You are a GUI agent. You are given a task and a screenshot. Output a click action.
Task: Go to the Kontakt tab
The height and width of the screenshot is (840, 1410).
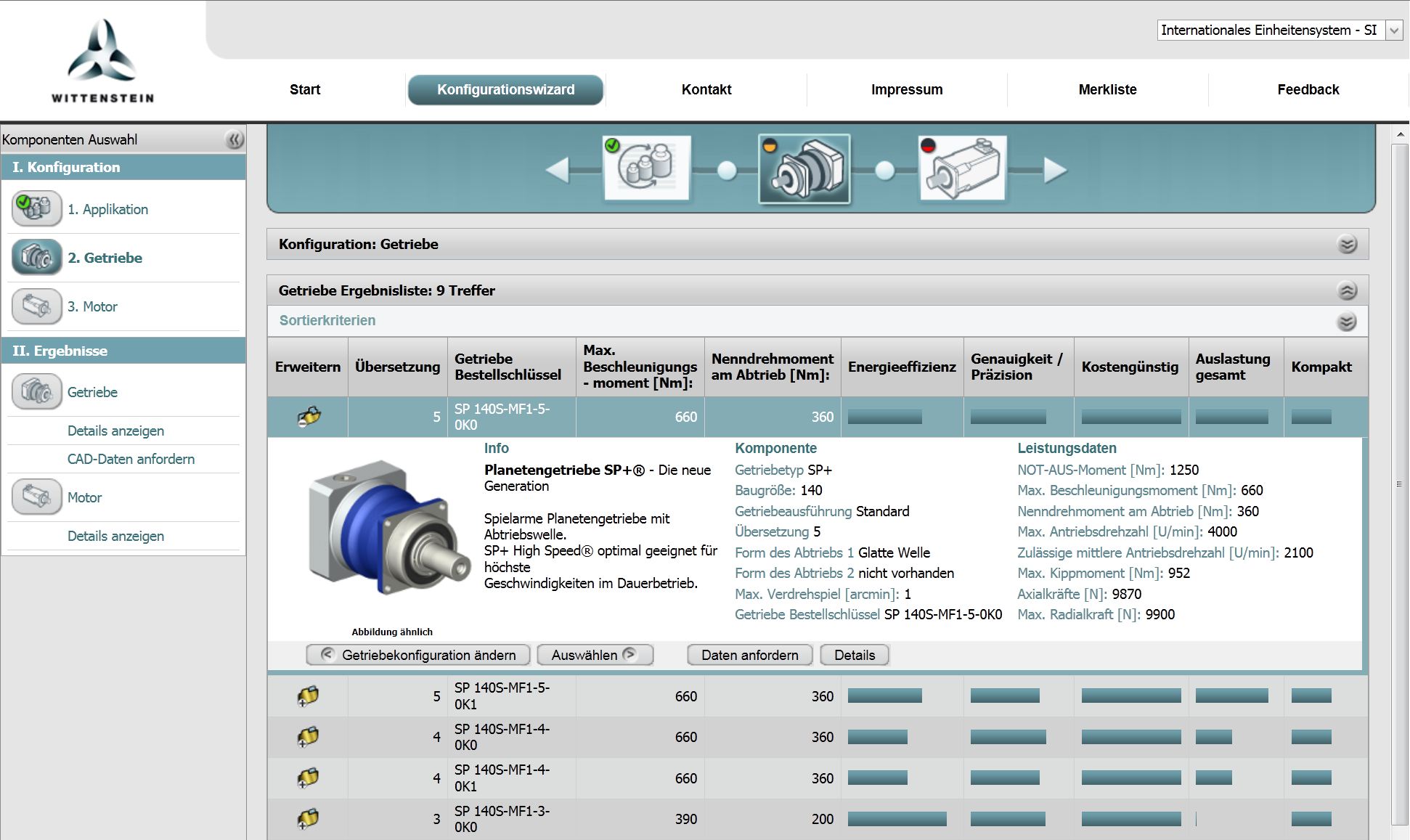point(706,90)
